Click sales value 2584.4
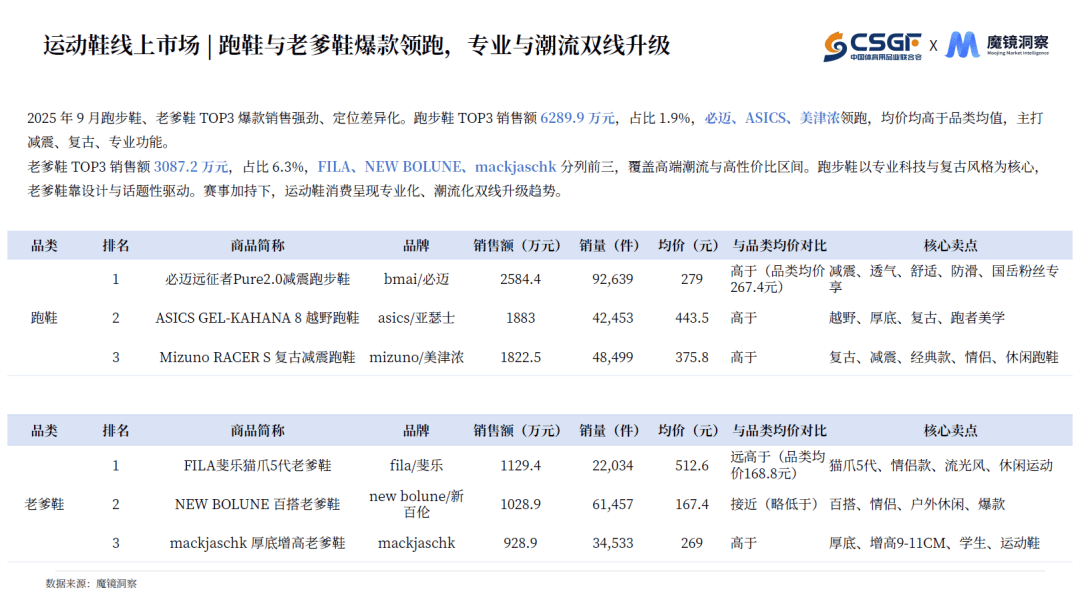 (x=520, y=279)
